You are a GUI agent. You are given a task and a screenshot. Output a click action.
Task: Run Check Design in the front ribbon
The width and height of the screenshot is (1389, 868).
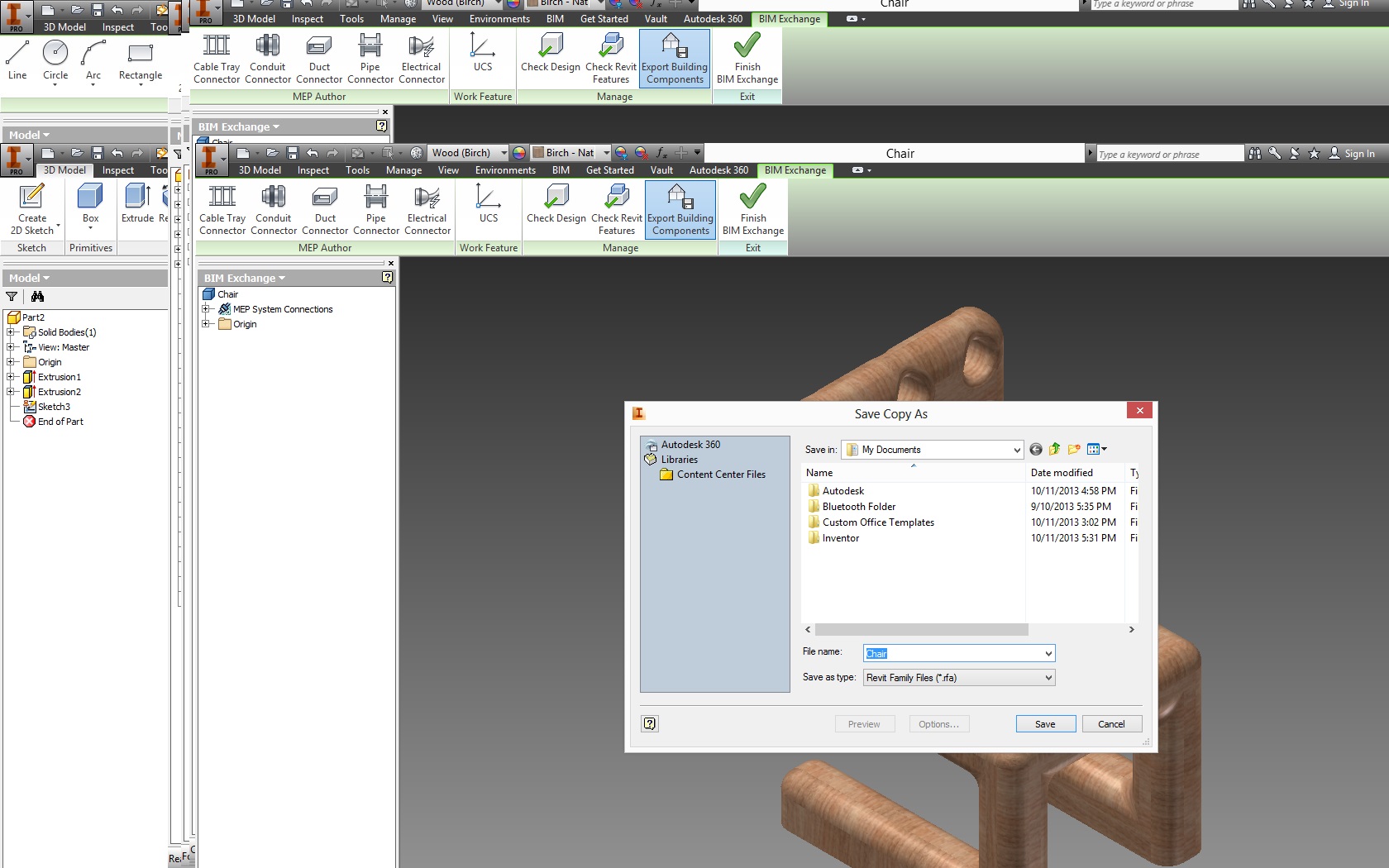[556, 203]
